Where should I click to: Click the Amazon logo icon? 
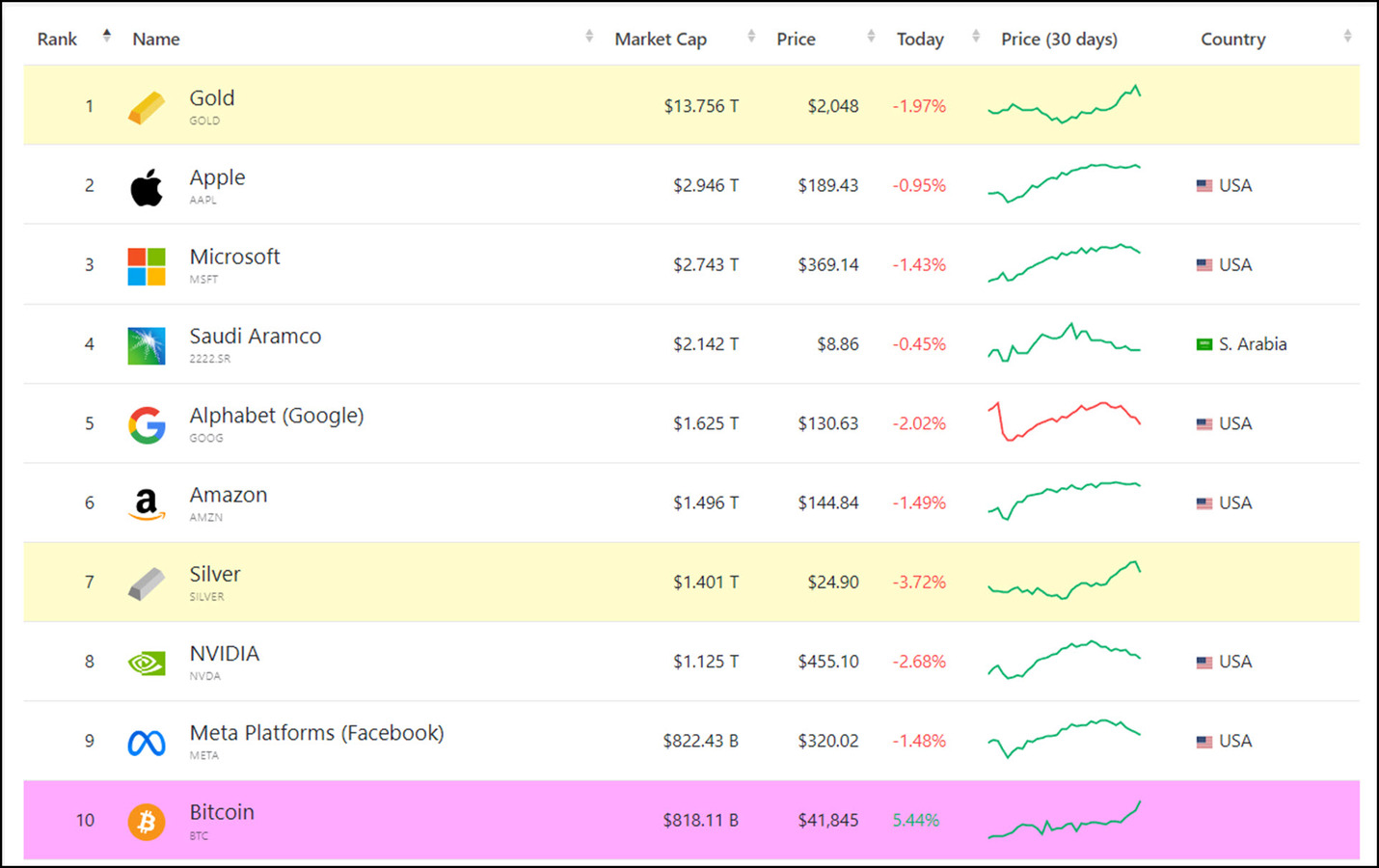tap(147, 503)
